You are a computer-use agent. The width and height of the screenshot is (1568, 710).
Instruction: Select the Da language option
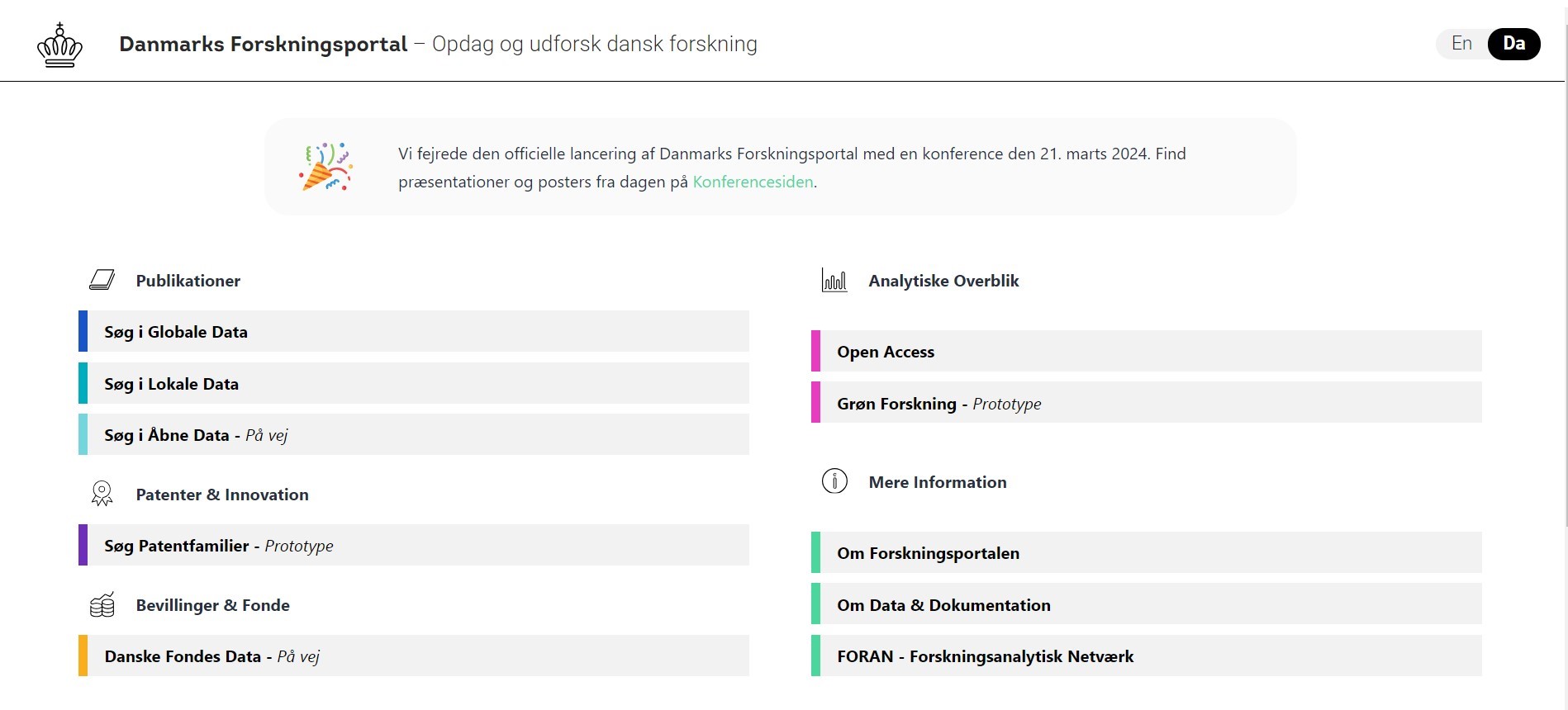(x=1513, y=44)
